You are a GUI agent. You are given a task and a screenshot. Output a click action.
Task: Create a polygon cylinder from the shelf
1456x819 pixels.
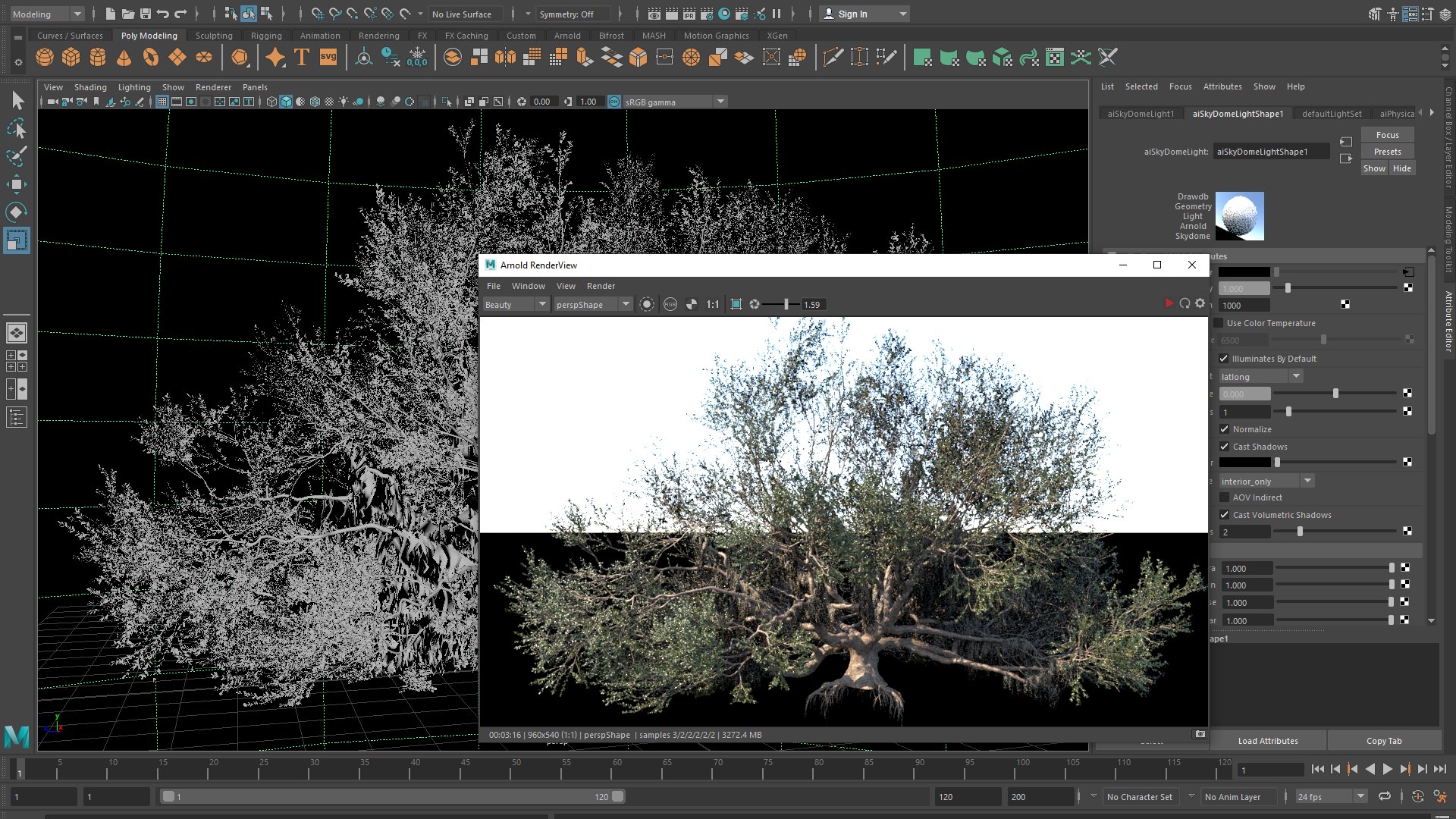[98, 58]
